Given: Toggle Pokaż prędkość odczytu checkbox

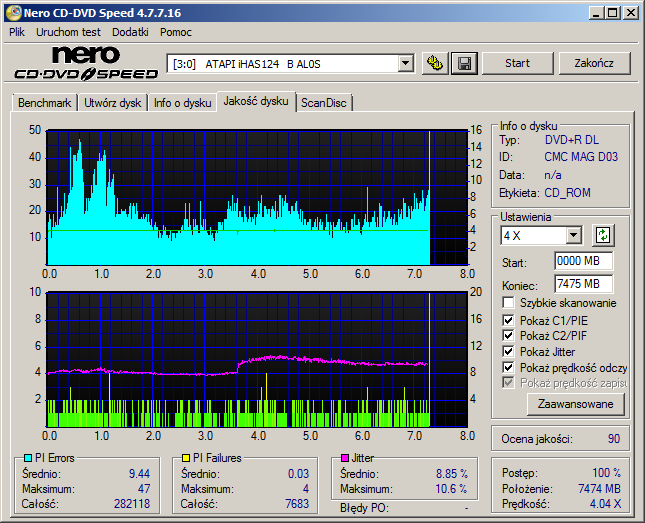Looking at the screenshot, I should tap(508, 367).
